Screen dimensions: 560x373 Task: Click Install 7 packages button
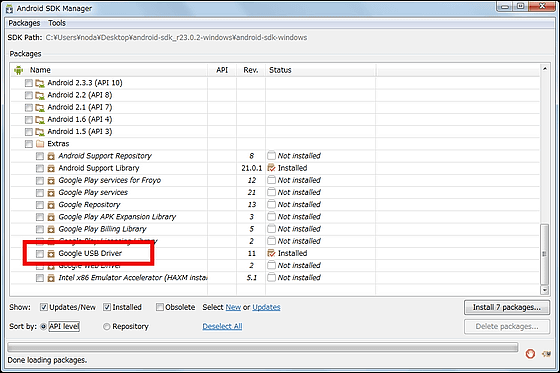[507, 307]
